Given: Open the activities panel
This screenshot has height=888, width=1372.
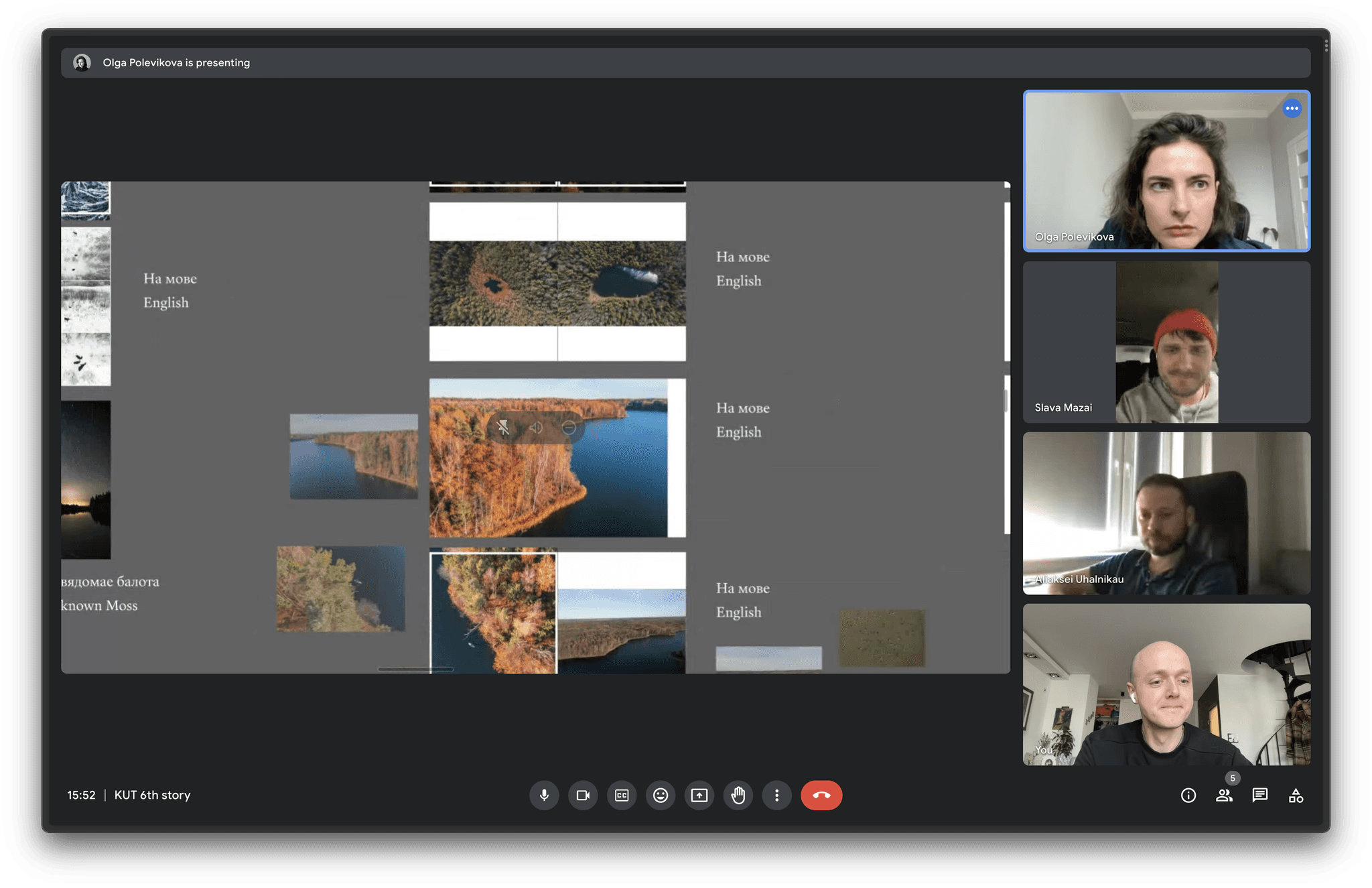Looking at the screenshot, I should tap(1296, 796).
